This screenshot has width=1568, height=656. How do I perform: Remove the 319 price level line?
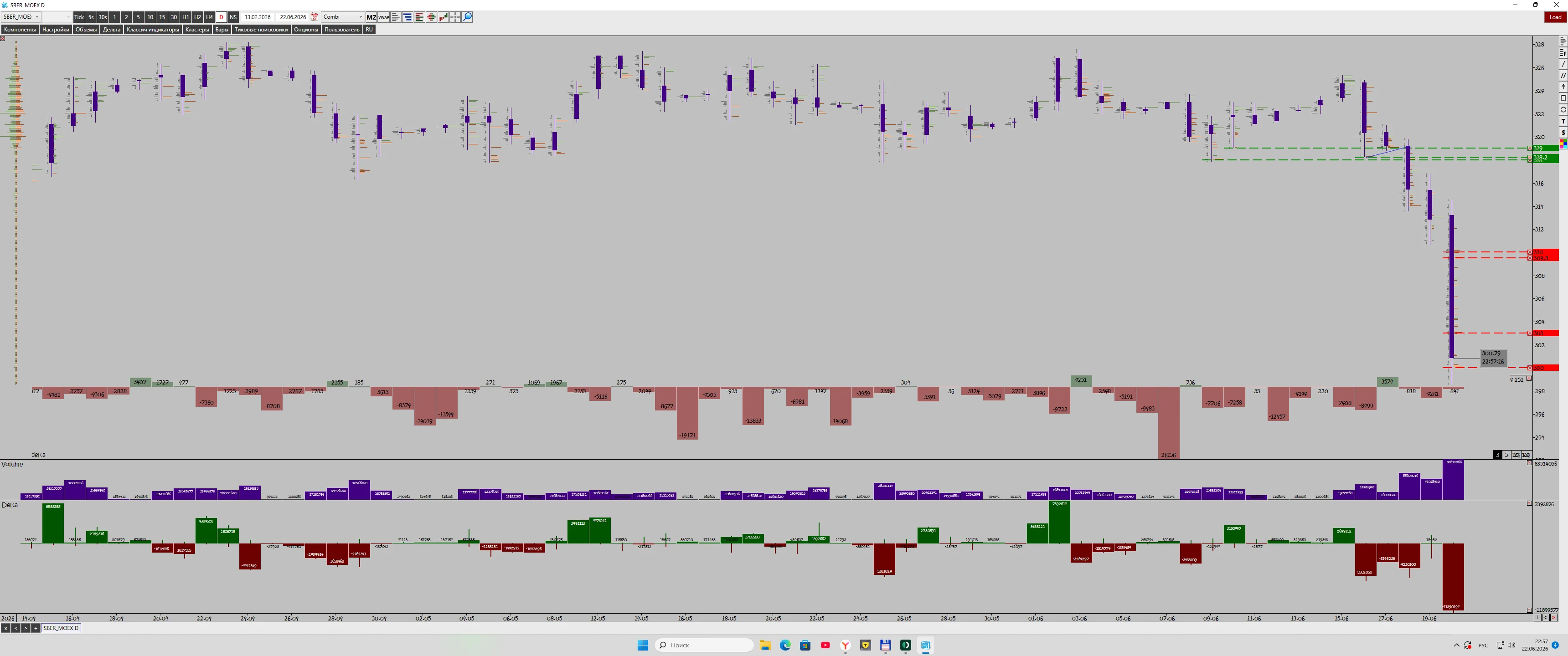pos(1530,148)
